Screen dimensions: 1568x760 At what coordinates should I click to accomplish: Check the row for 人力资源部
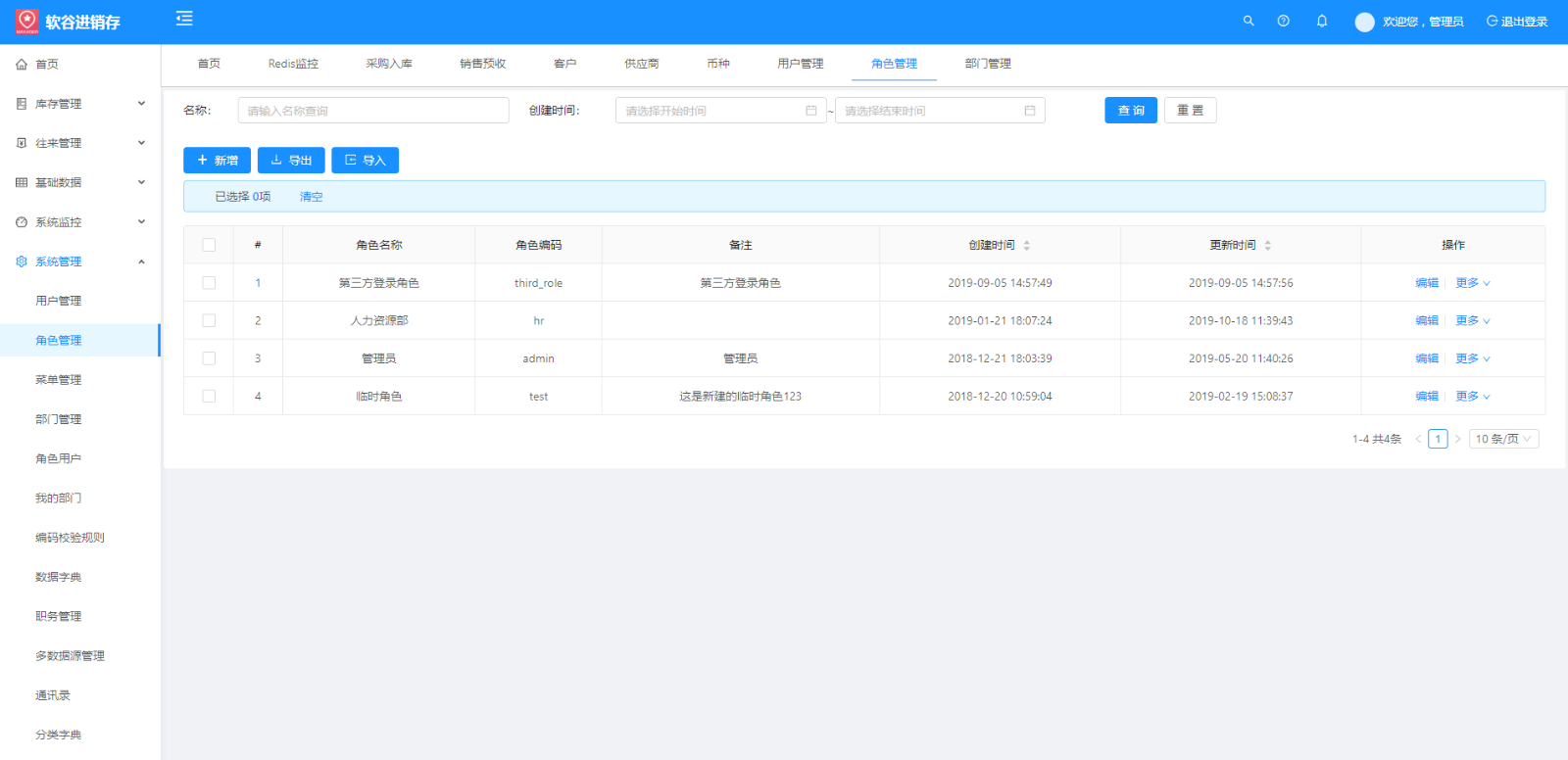pyautogui.click(x=209, y=320)
